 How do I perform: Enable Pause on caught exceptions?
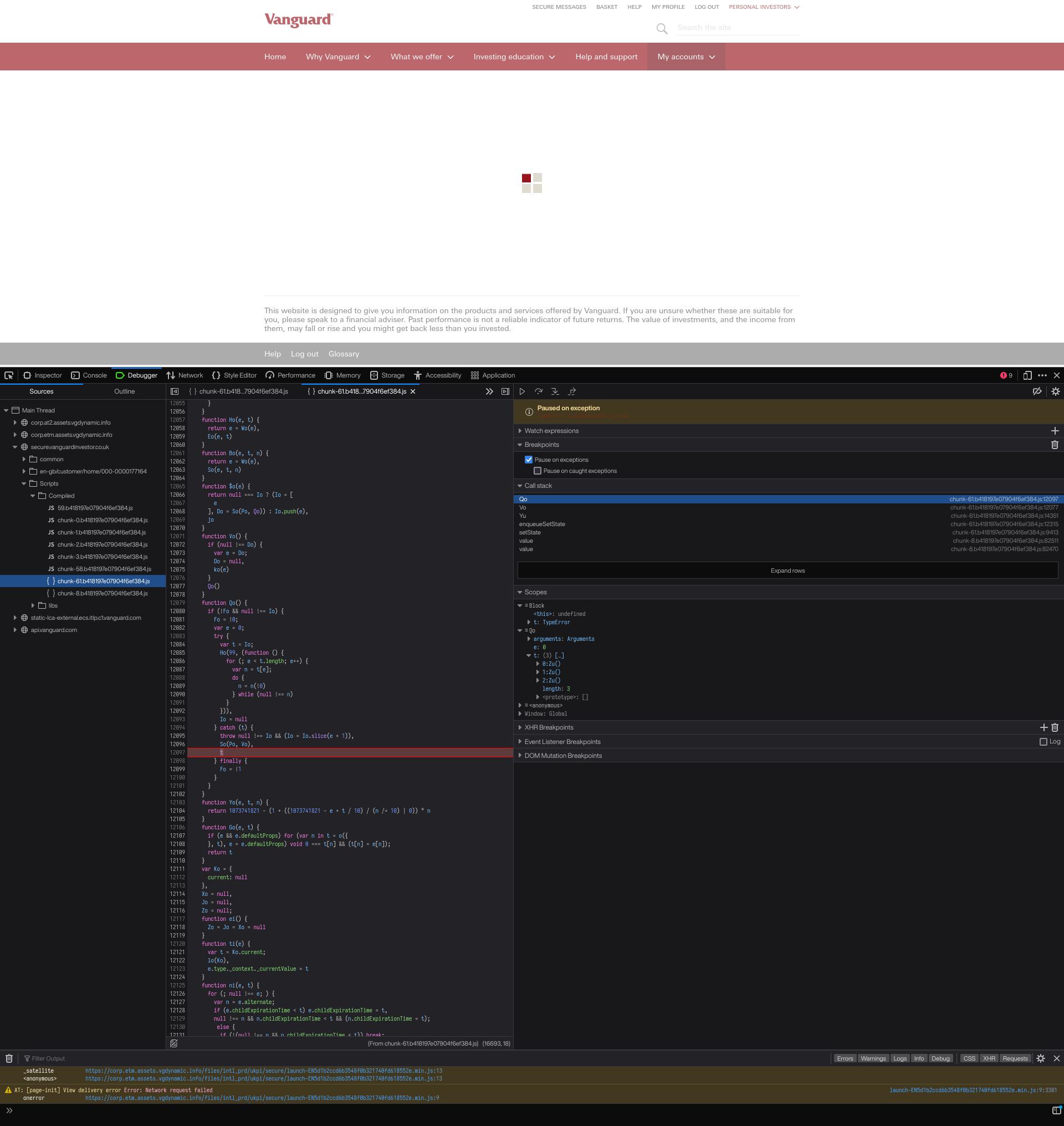(538, 471)
